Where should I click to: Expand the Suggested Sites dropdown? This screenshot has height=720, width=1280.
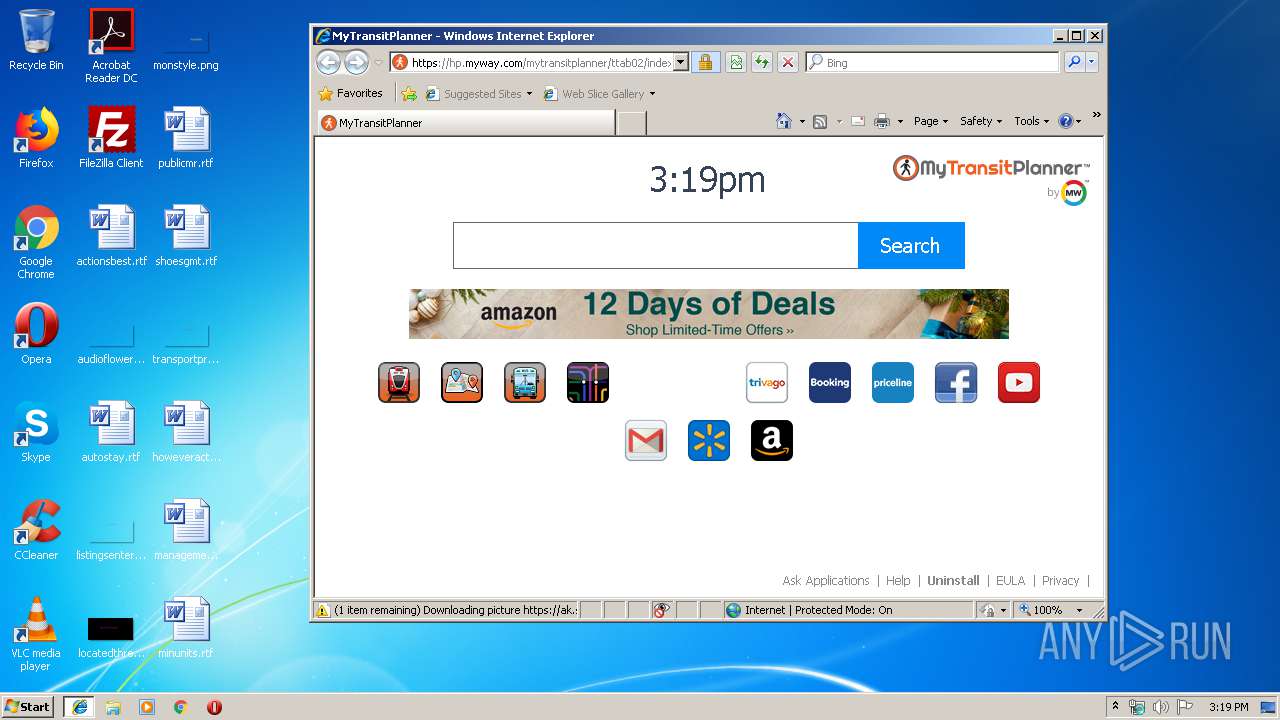pos(529,94)
